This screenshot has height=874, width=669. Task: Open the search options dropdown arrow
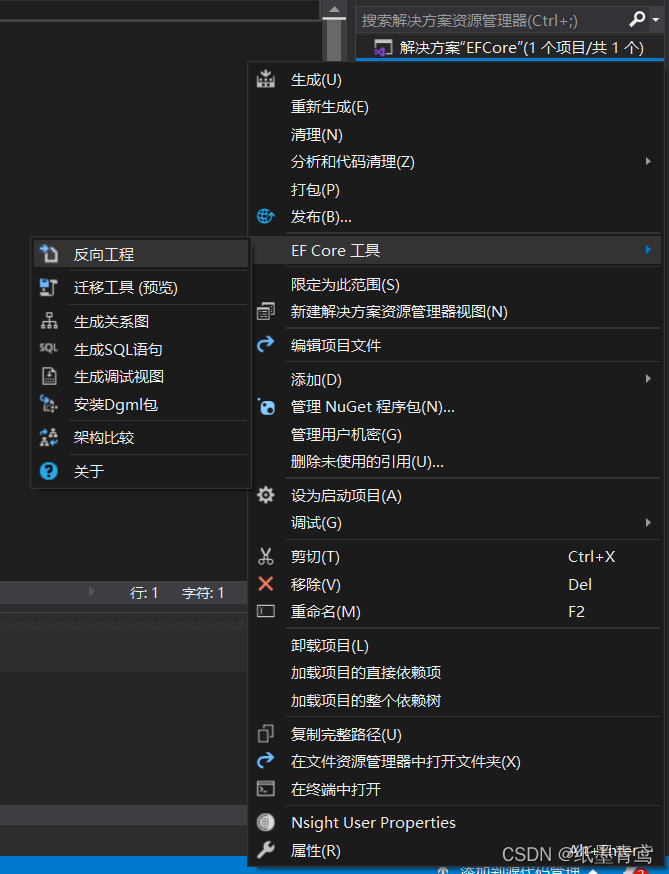coord(654,19)
